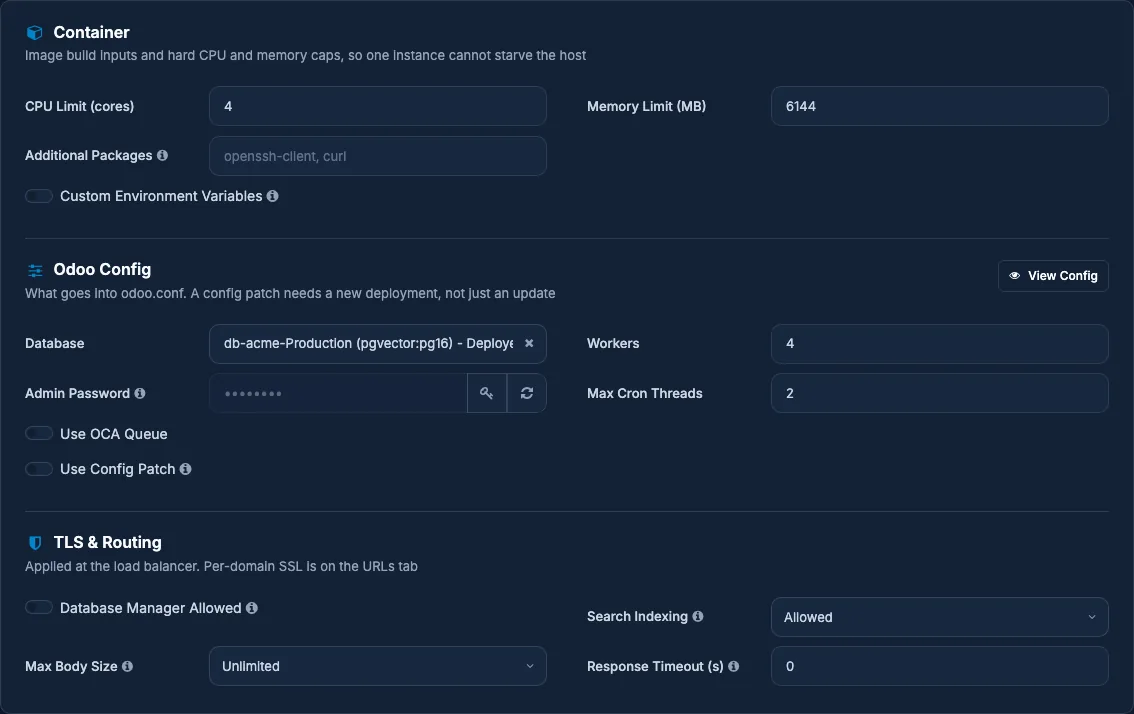Click the Odoo Config sliders icon
This screenshot has width=1134, height=714.
[35, 271]
